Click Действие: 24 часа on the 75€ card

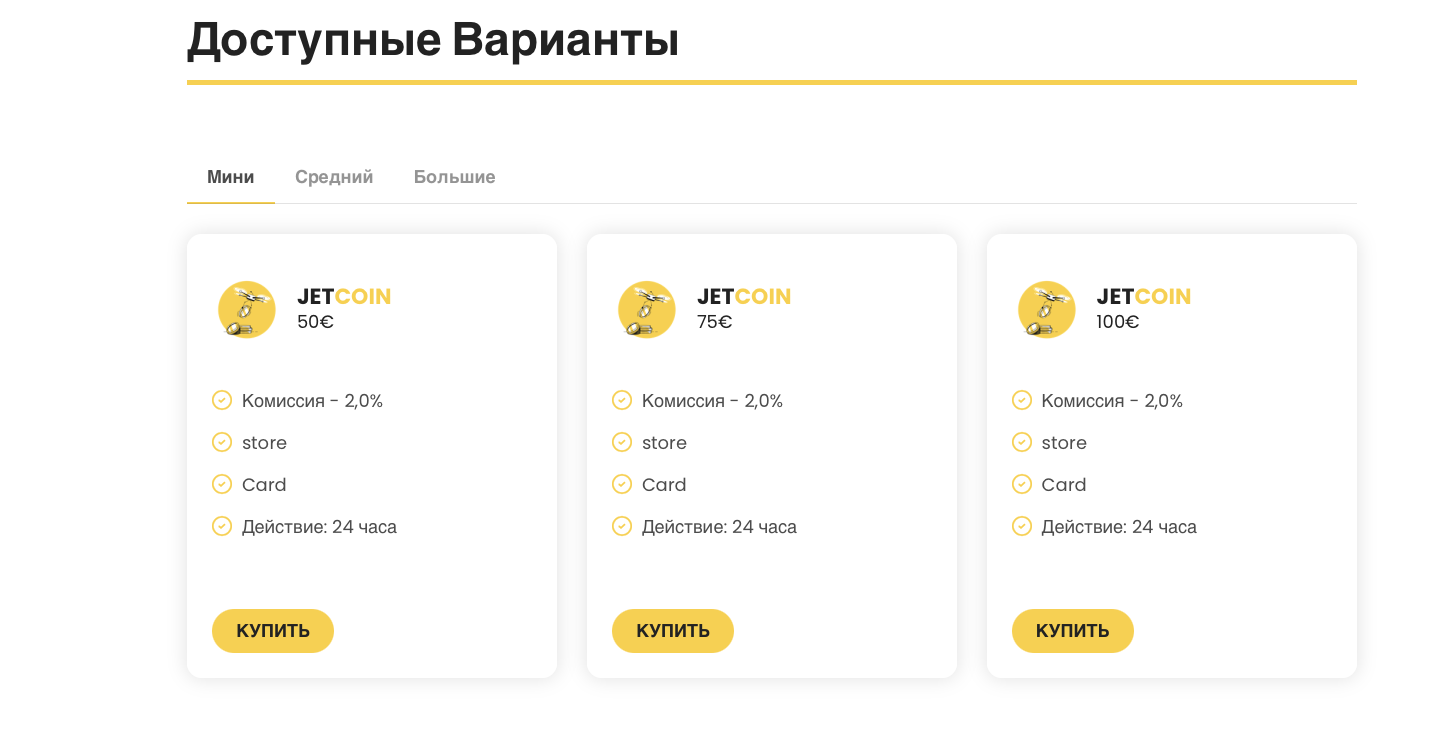[719, 527]
